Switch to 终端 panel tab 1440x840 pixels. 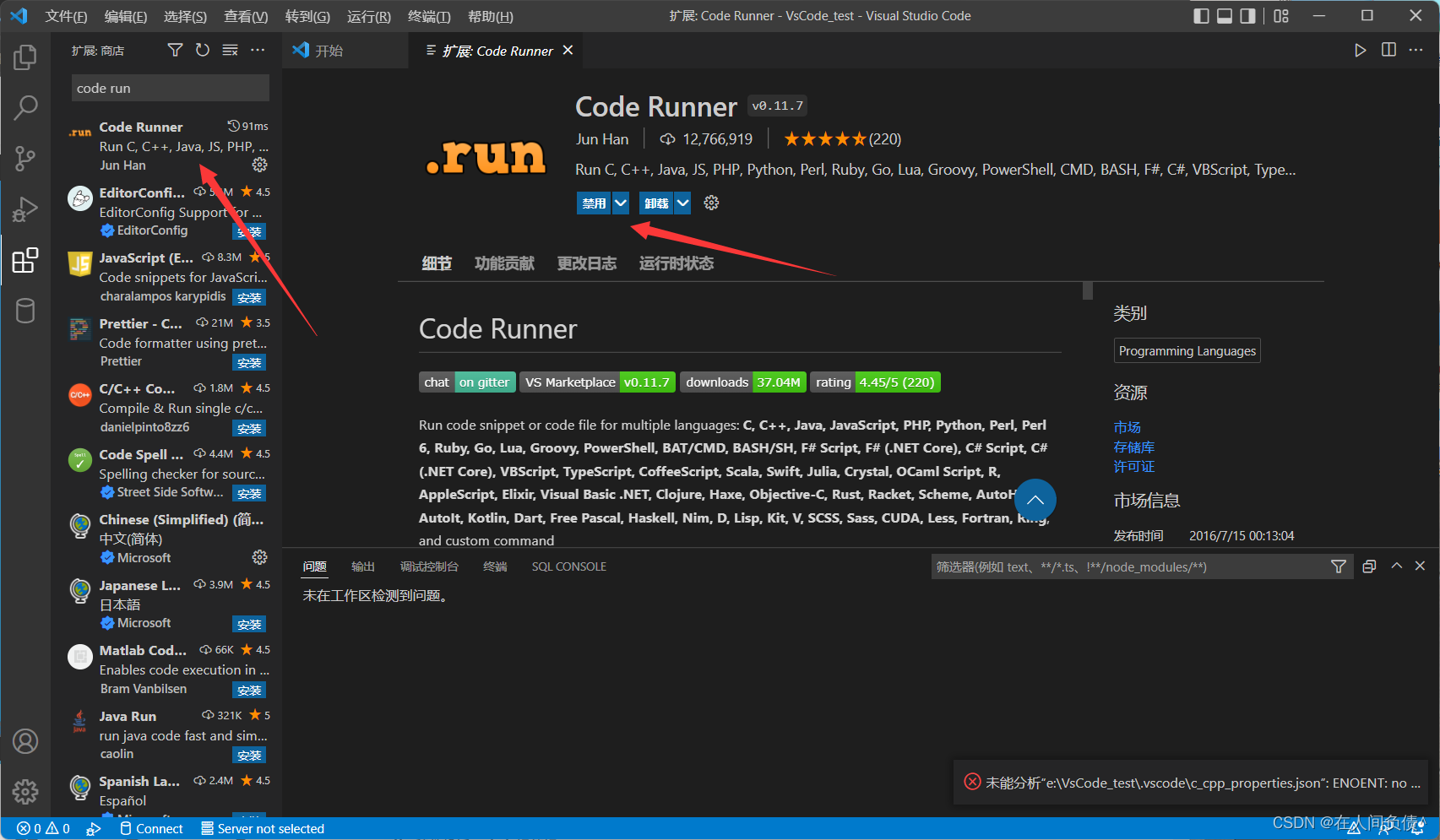point(495,566)
